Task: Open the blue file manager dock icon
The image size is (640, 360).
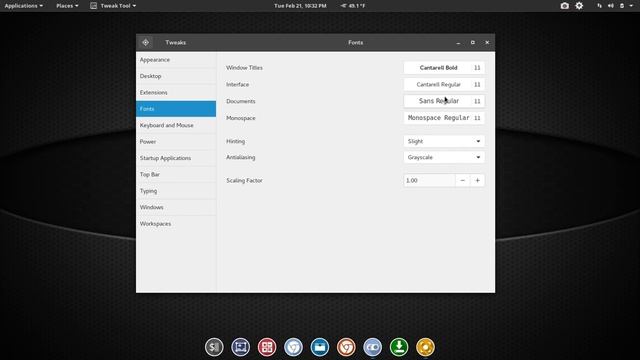Action: tap(320, 347)
